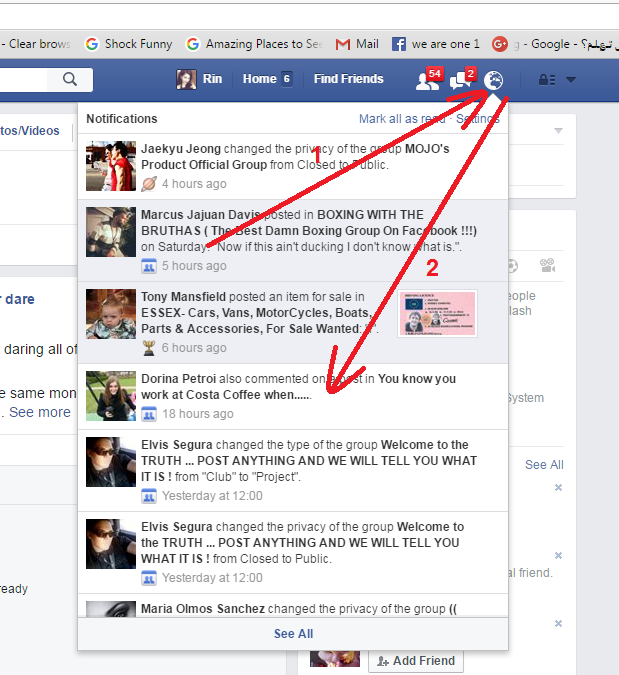Open 'we are one 1' Facebook bookmark
The image size is (619, 675).
click(436, 44)
